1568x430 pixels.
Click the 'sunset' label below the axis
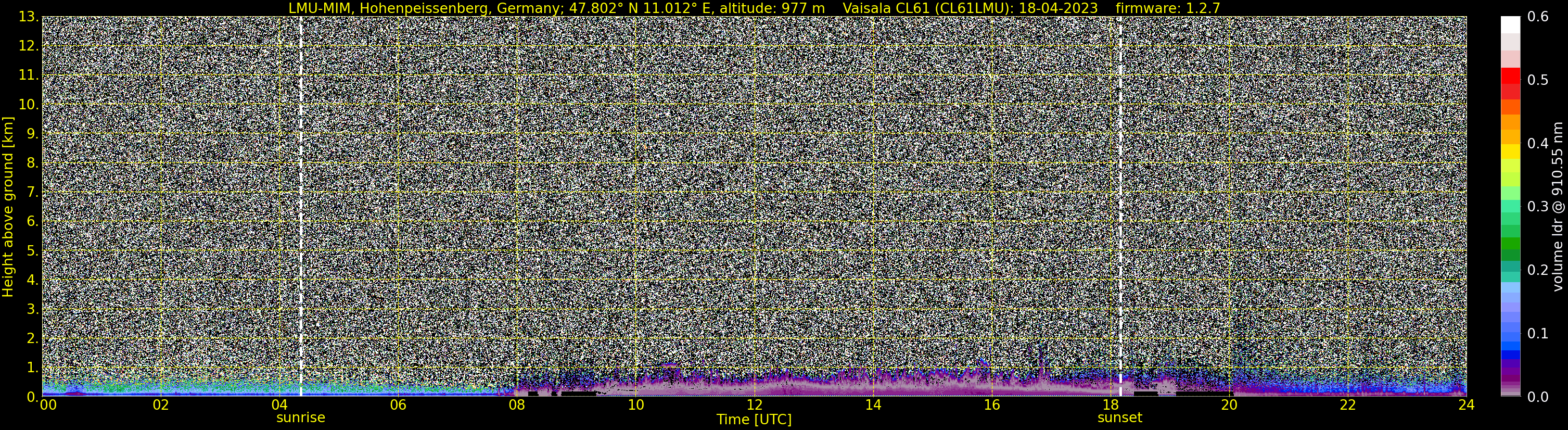point(1119,418)
